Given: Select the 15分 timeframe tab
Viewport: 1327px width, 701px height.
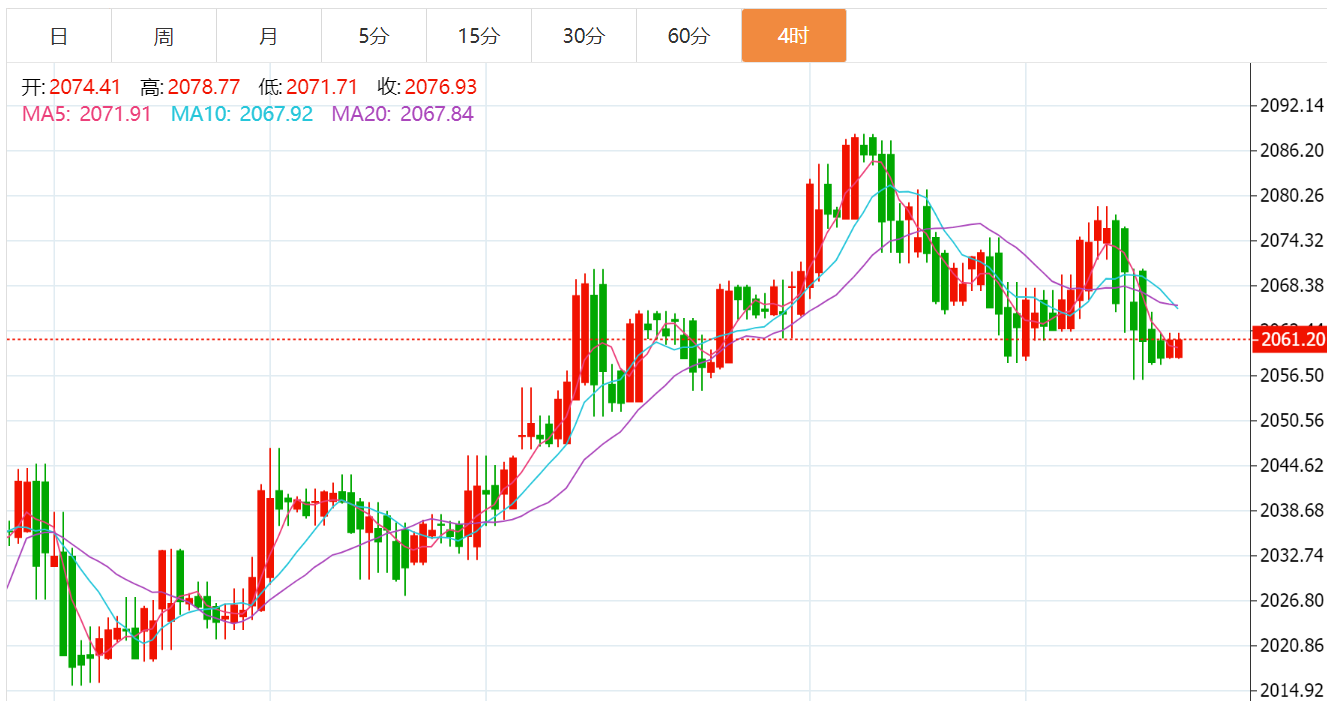Looking at the screenshot, I should click(x=479, y=36).
